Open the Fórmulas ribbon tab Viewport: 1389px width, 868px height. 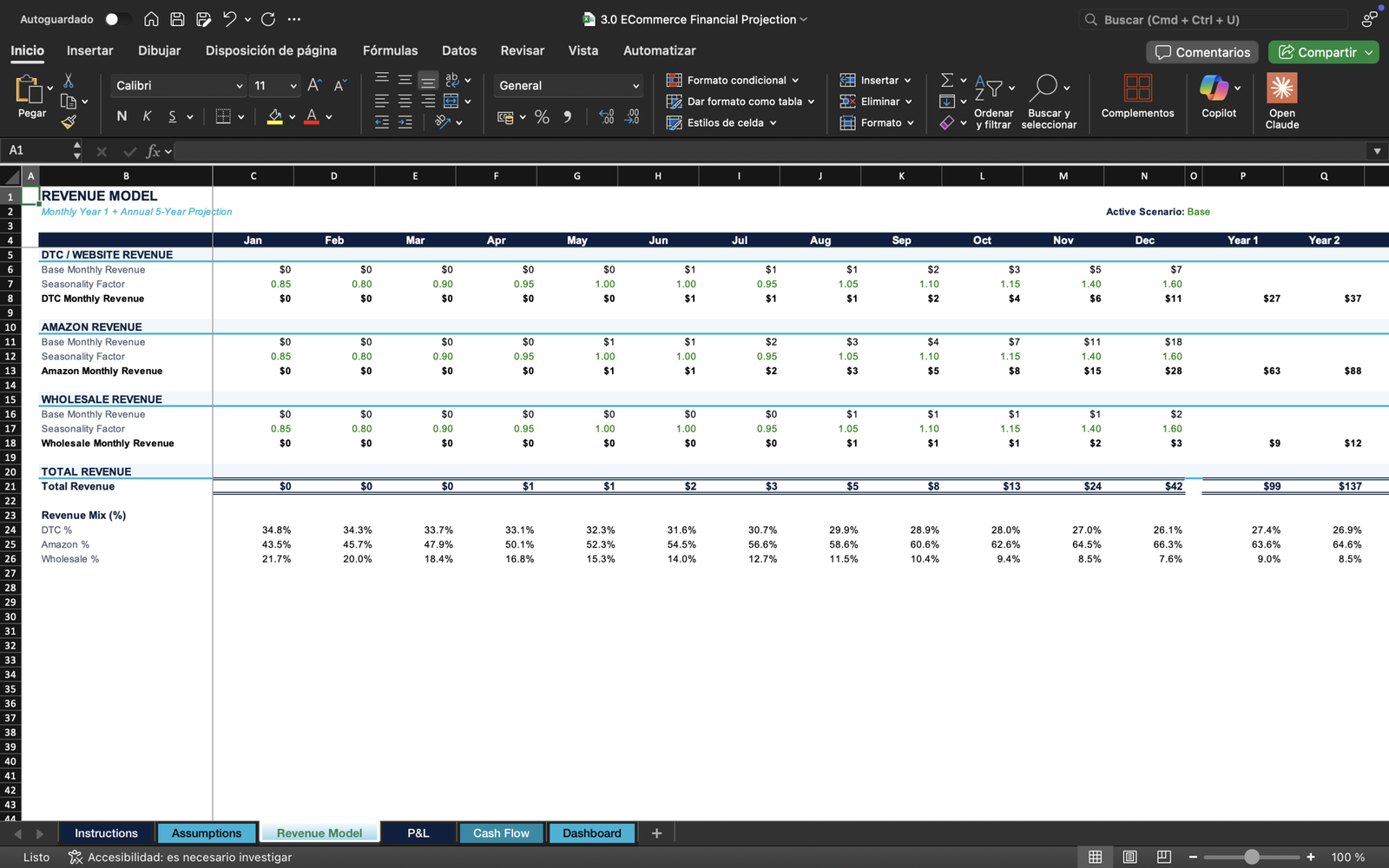[390, 50]
